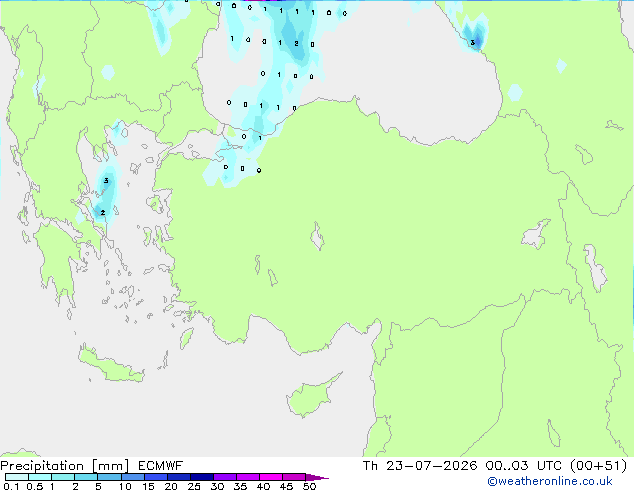Click the 5–10 mm legend color box
Image resolution: width=634 pixels, height=490 pixels.
click(x=109, y=477)
